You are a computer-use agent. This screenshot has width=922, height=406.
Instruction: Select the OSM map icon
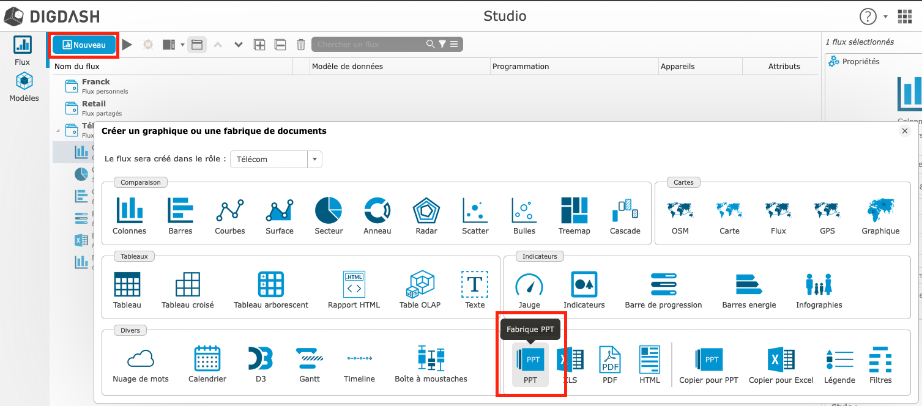click(x=679, y=211)
